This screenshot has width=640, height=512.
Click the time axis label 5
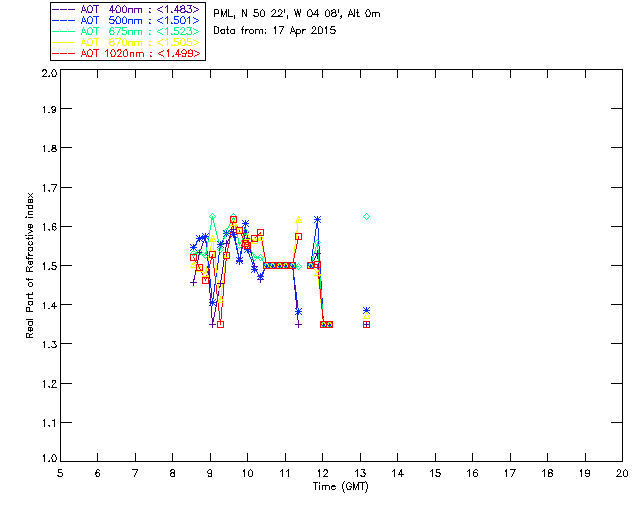point(60,473)
